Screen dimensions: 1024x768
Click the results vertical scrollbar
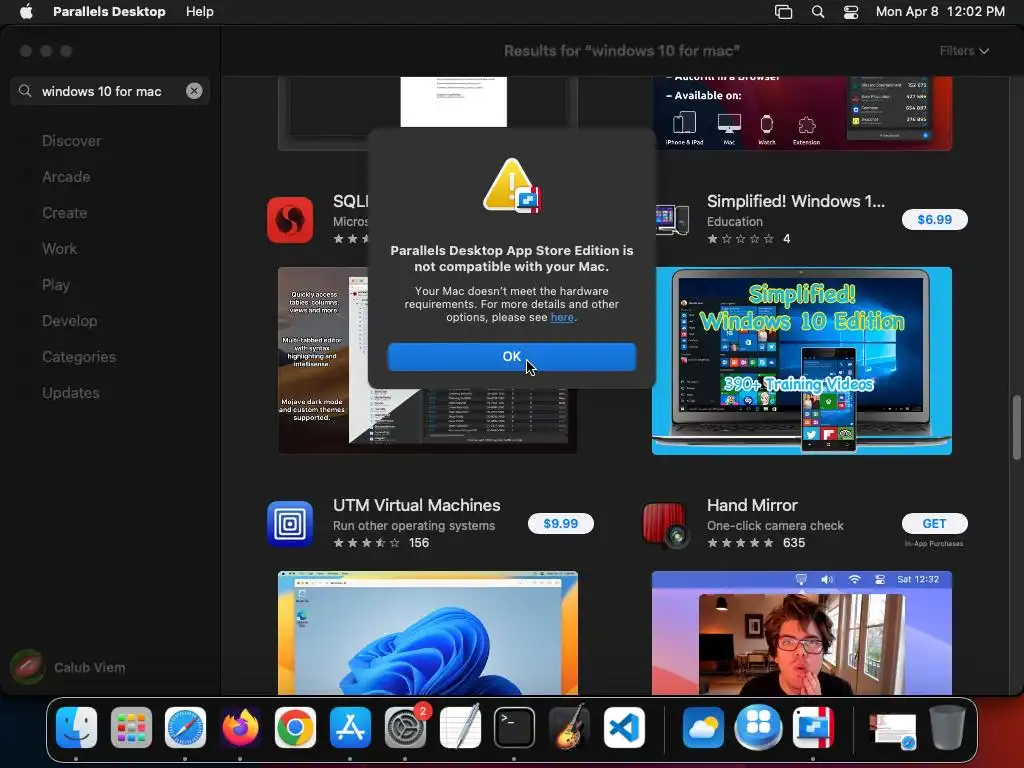pyautogui.click(x=1016, y=428)
